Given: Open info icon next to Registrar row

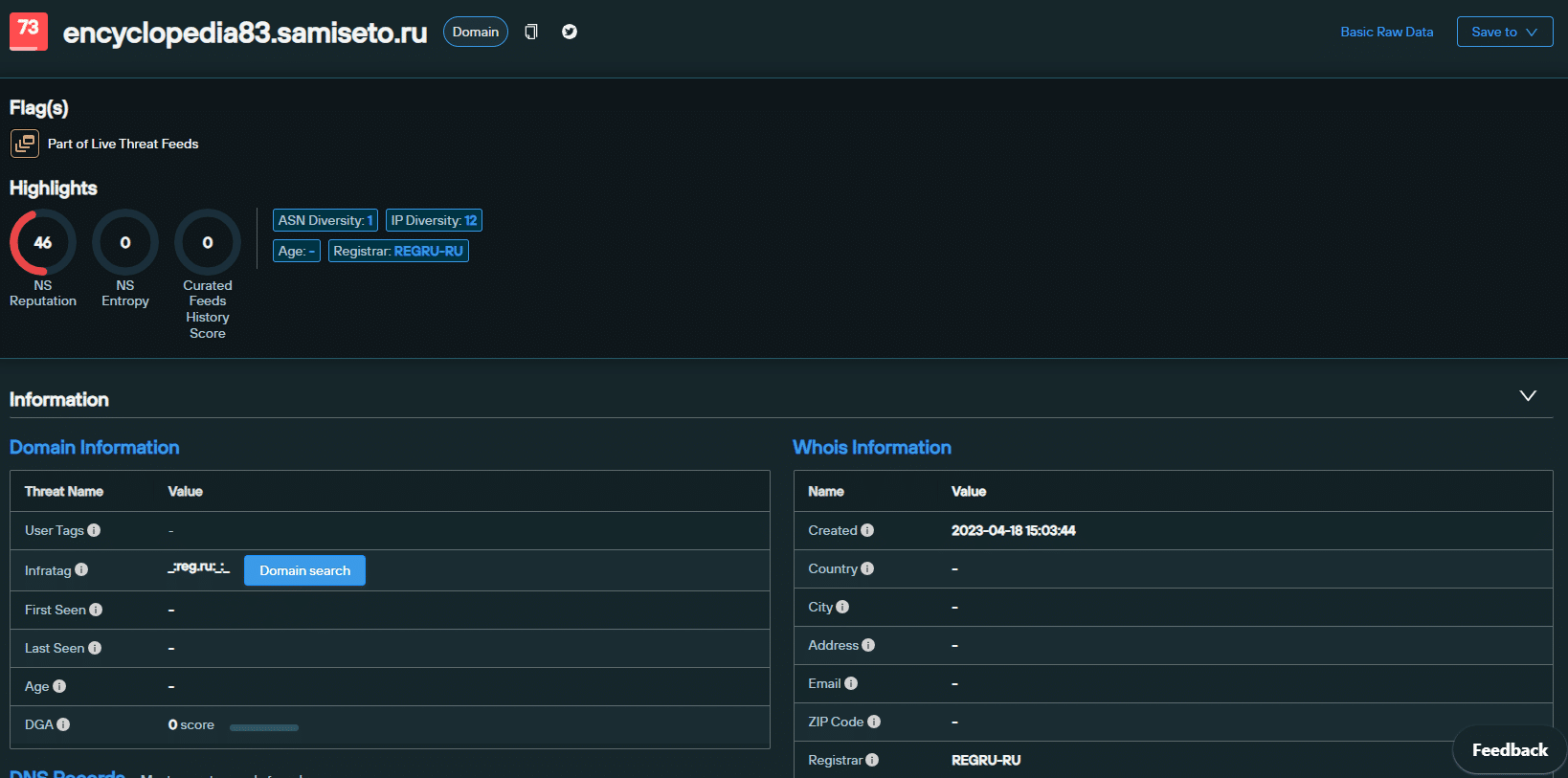Looking at the screenshot, I should 872,760.
